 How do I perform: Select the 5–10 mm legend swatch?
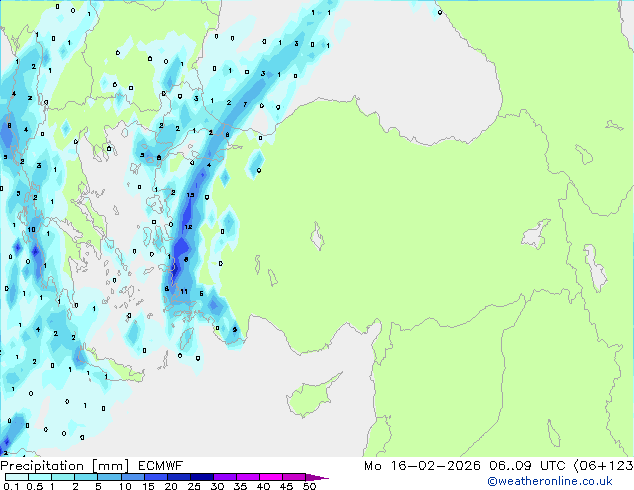click(109, 477)
